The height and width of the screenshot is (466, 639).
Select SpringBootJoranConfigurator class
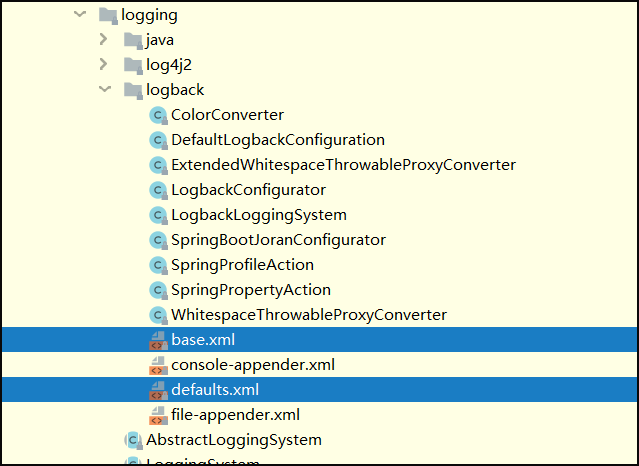(278, 240)
